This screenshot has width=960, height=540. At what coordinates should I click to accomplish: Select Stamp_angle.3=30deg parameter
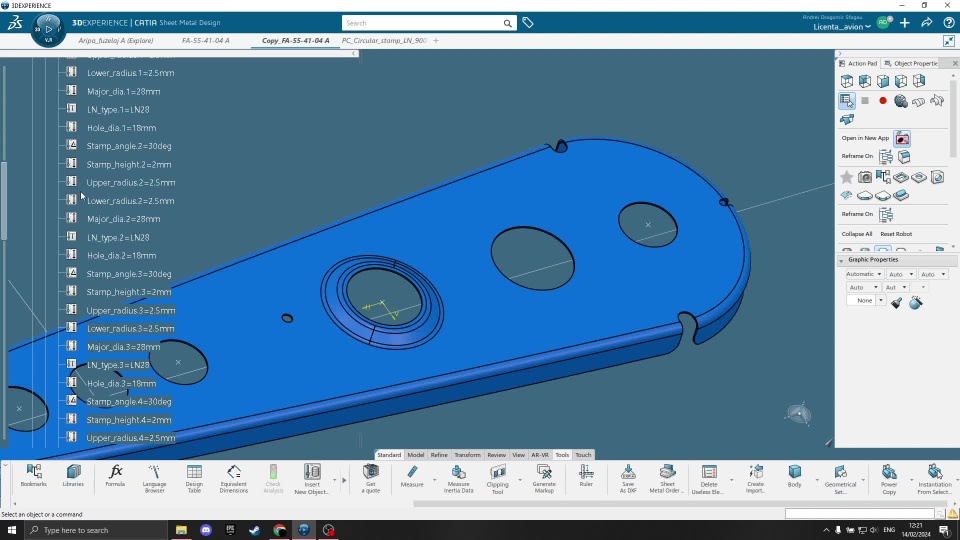[x=129, y=274]
